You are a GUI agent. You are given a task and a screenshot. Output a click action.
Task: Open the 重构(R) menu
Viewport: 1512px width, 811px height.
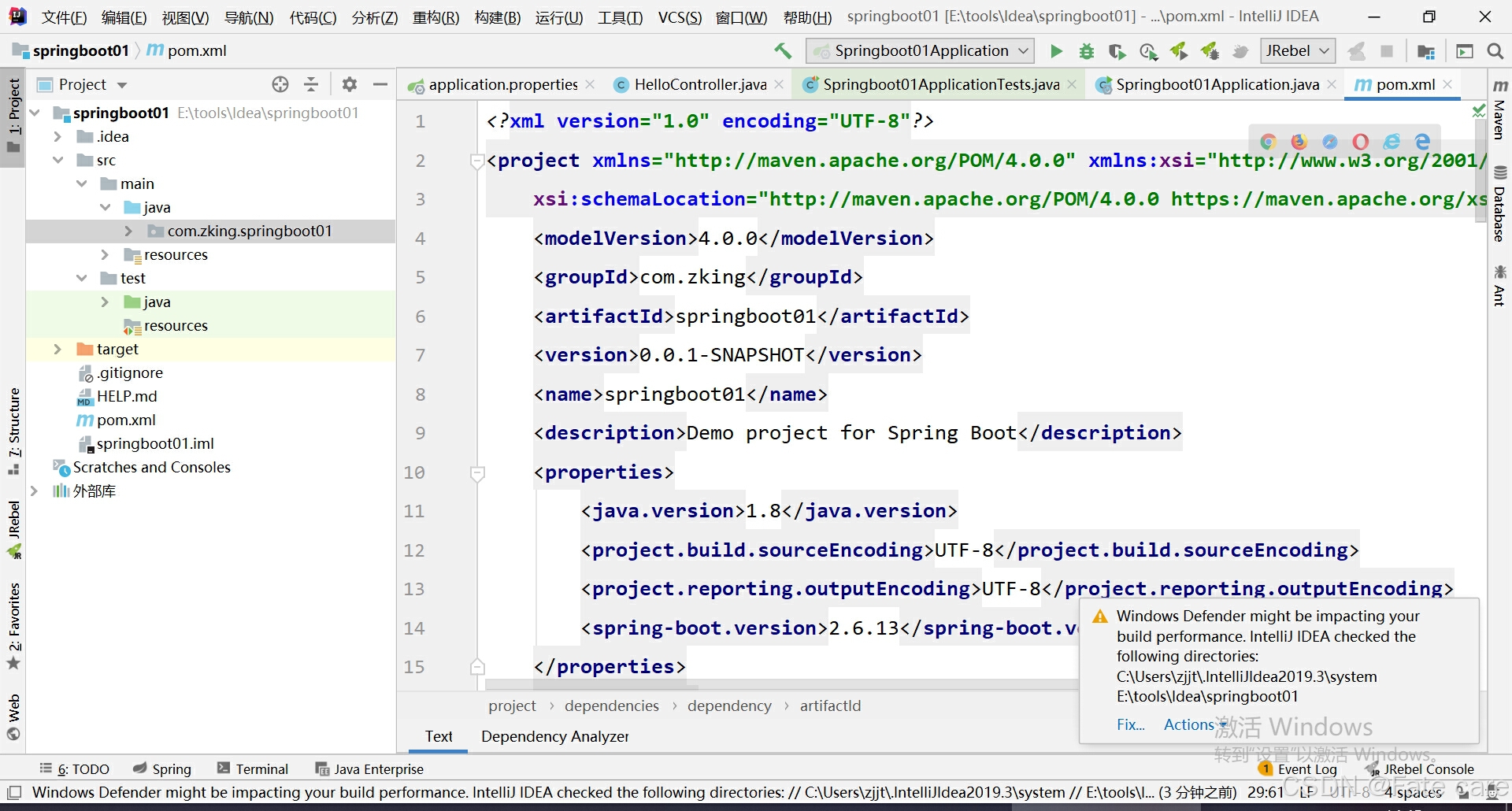point(435,17)
